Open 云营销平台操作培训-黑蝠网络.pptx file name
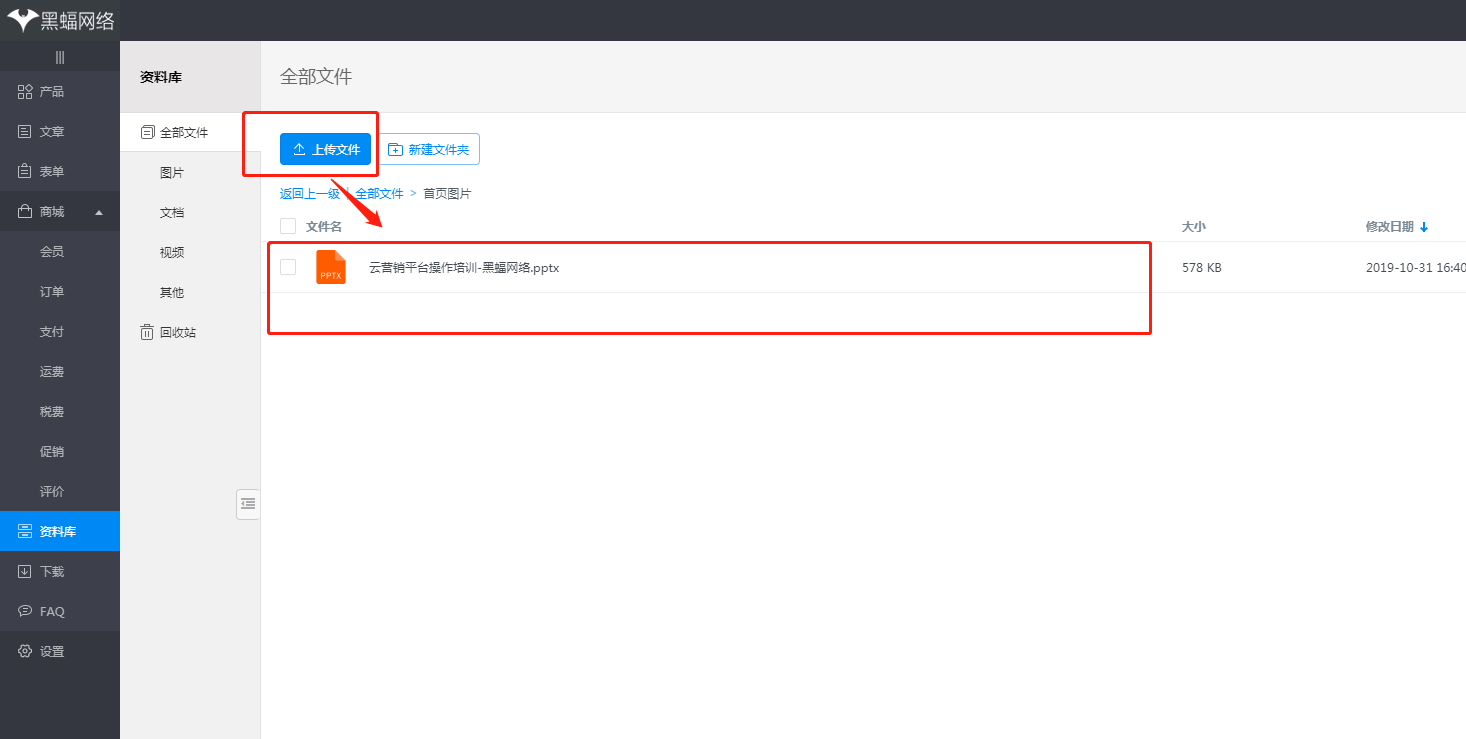Viewport: 1466px width, 739px height. coord(464,268)
